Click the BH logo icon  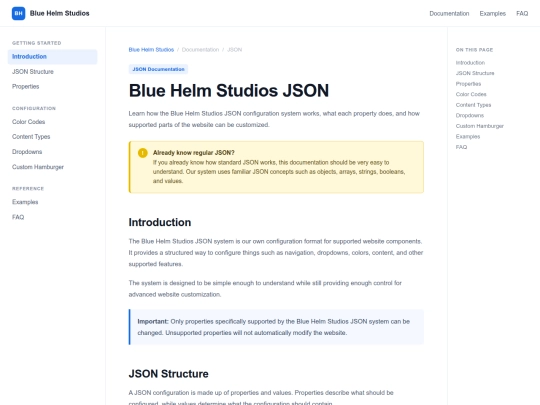coord(19,13)
